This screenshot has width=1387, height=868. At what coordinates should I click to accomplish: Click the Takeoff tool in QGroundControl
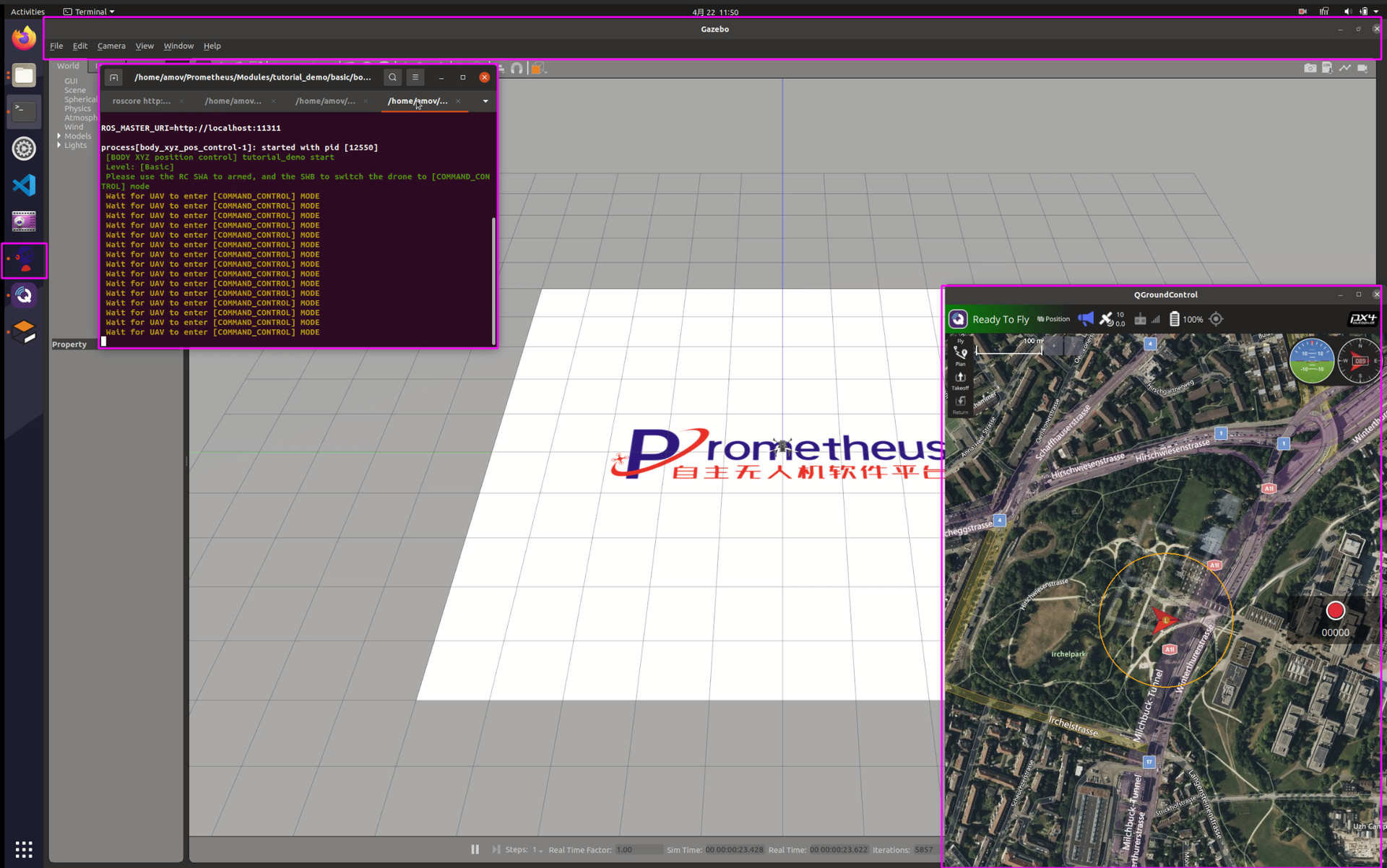(x=960, y=381)
